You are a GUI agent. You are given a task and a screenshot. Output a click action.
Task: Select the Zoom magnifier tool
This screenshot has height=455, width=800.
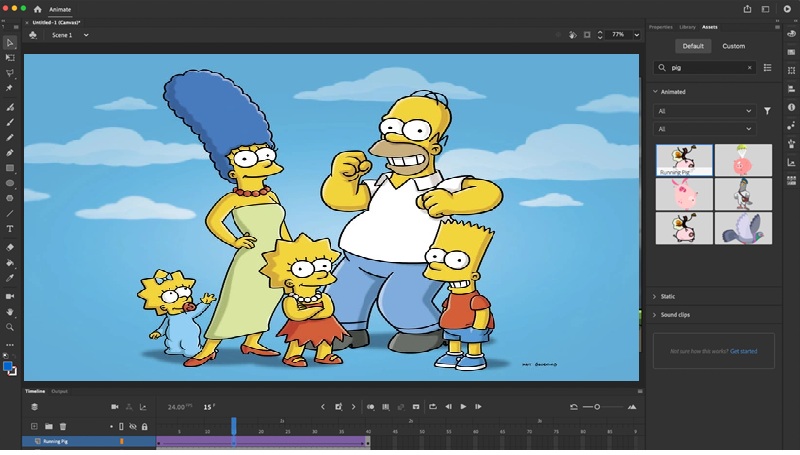[x=10, y=327]
